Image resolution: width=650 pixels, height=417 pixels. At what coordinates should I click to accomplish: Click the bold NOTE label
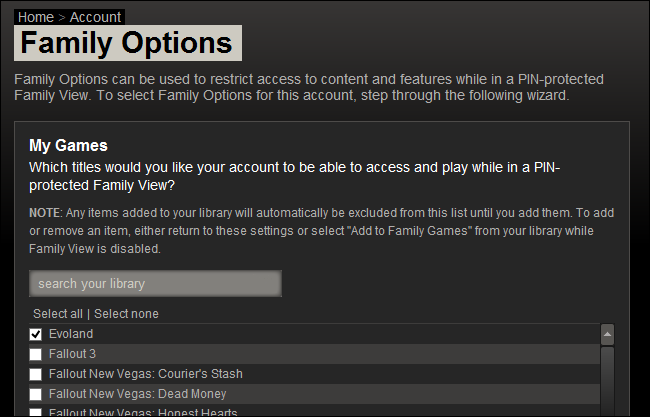pyautogui.click(x=45, y=213)
